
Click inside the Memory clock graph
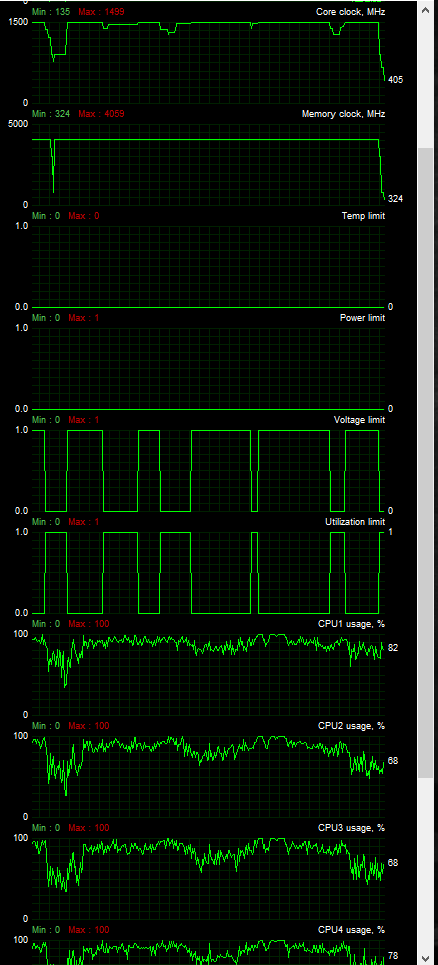pyautogui.click(x=208, y=164)
